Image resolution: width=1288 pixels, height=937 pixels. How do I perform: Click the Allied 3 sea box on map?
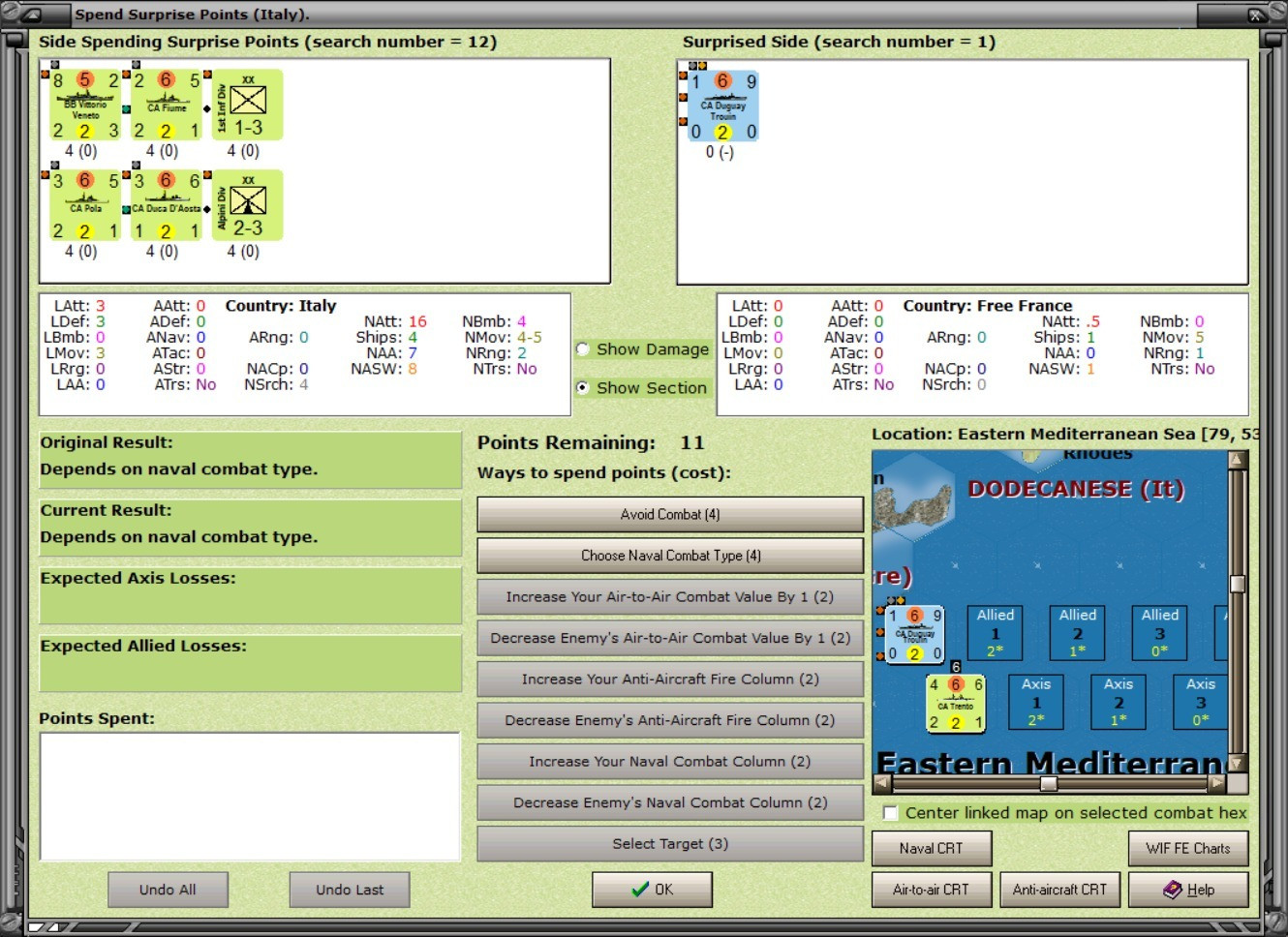coord(1160,633)
